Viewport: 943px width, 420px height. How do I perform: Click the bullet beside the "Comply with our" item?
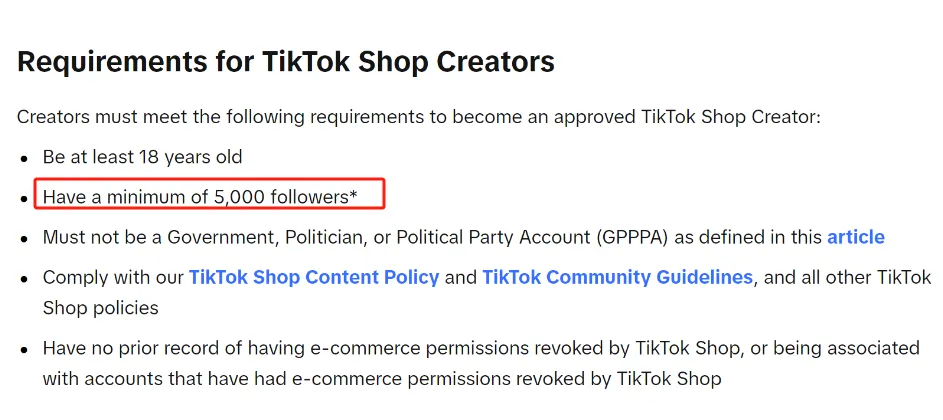(x=24, y=279)
